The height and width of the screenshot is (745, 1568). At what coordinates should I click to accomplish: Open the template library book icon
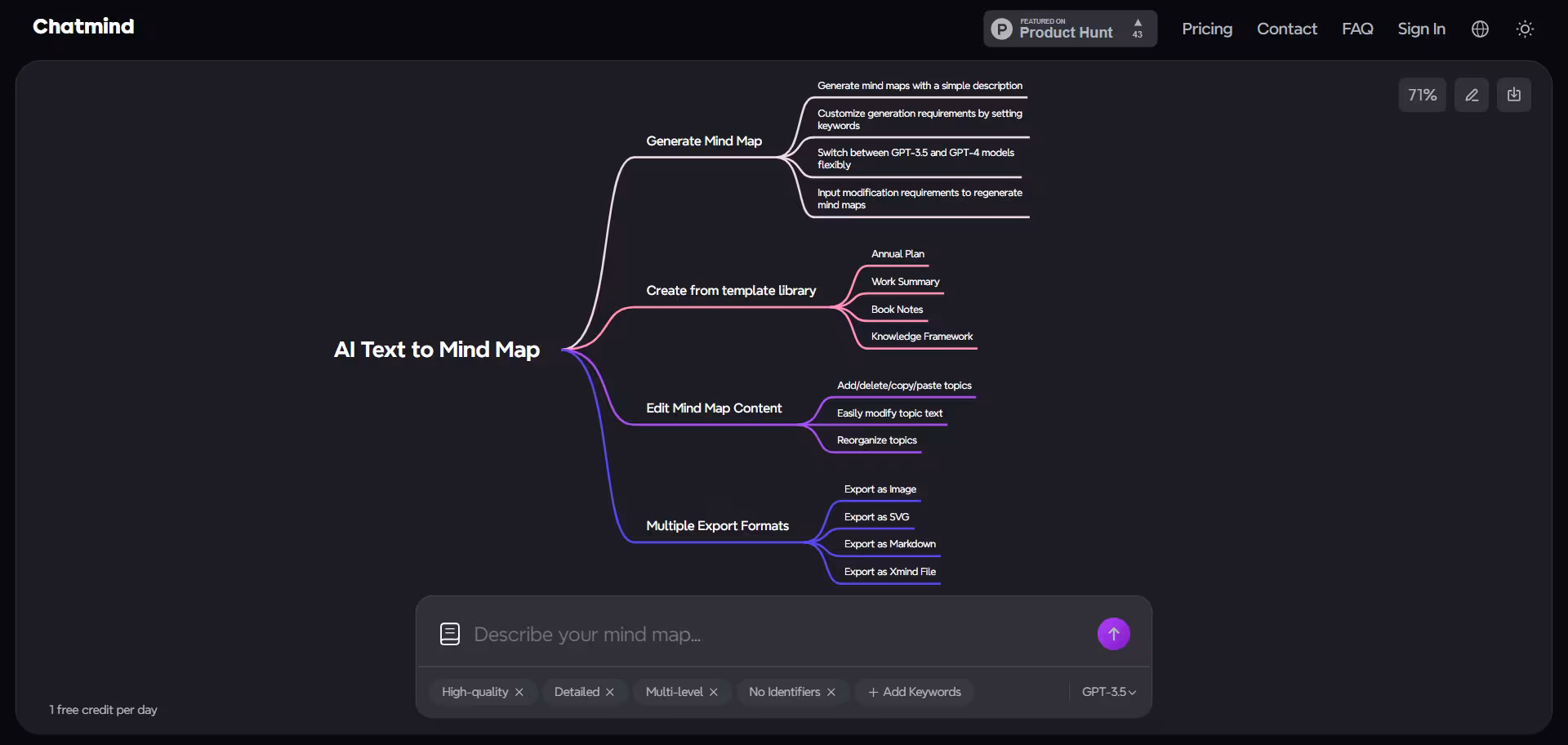450,634
